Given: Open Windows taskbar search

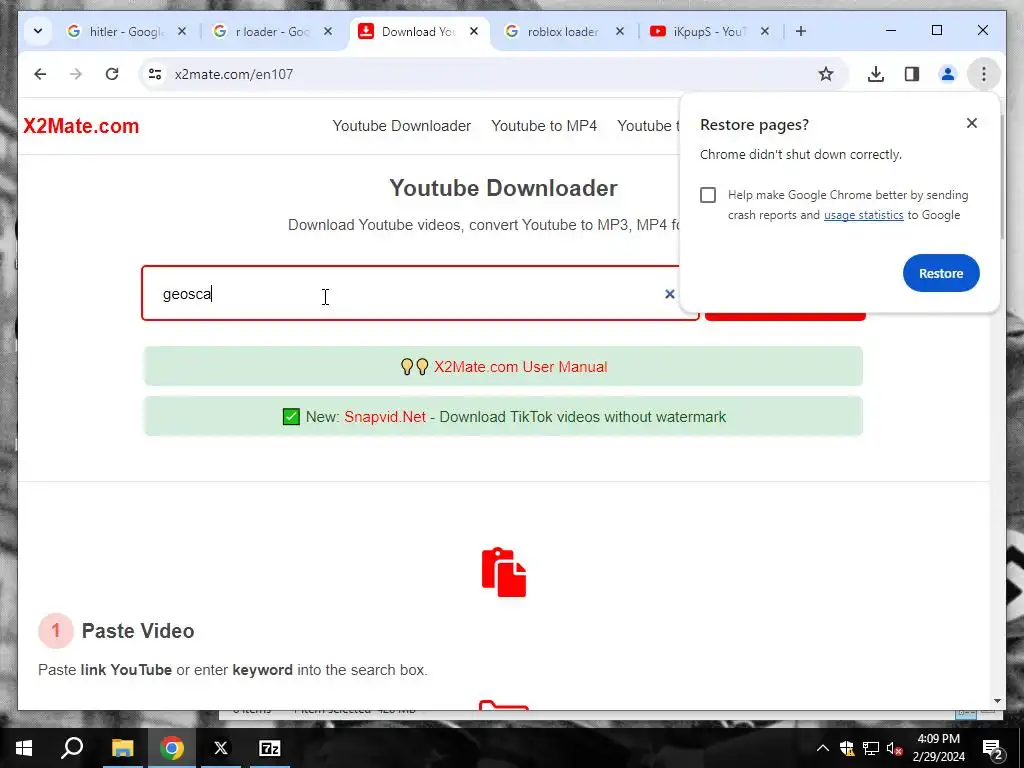Looking at the screenshot, I should (x=72, y=748).
